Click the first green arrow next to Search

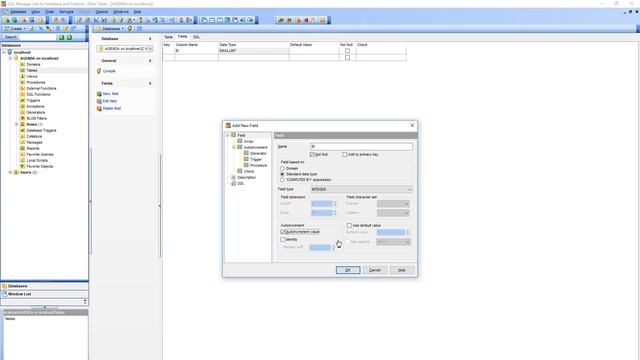[x=62, y=37]
